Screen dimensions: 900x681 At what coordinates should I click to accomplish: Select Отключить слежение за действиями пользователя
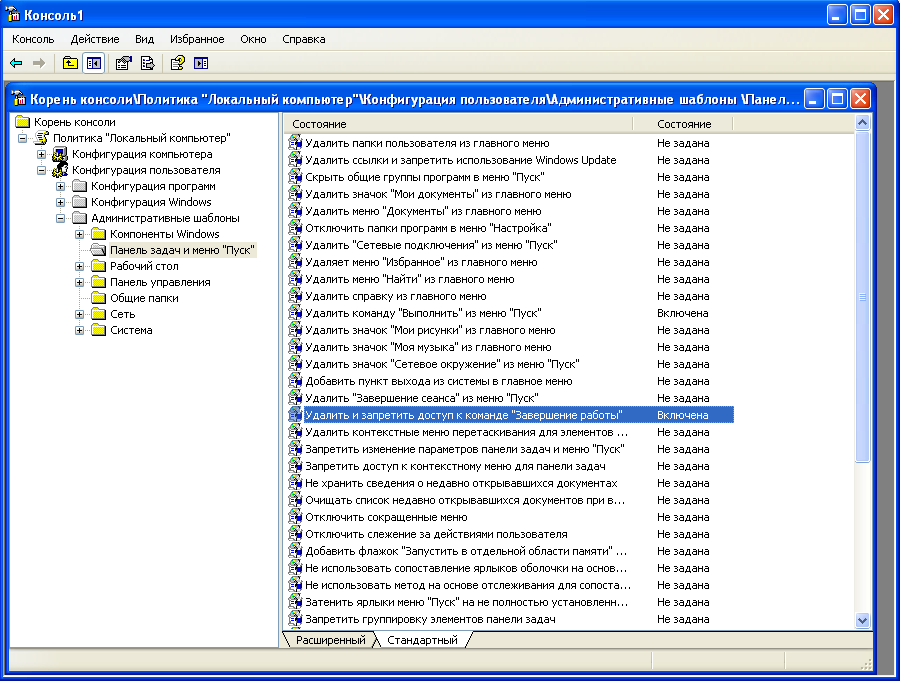pyautogui.click(x=436, y=534)
